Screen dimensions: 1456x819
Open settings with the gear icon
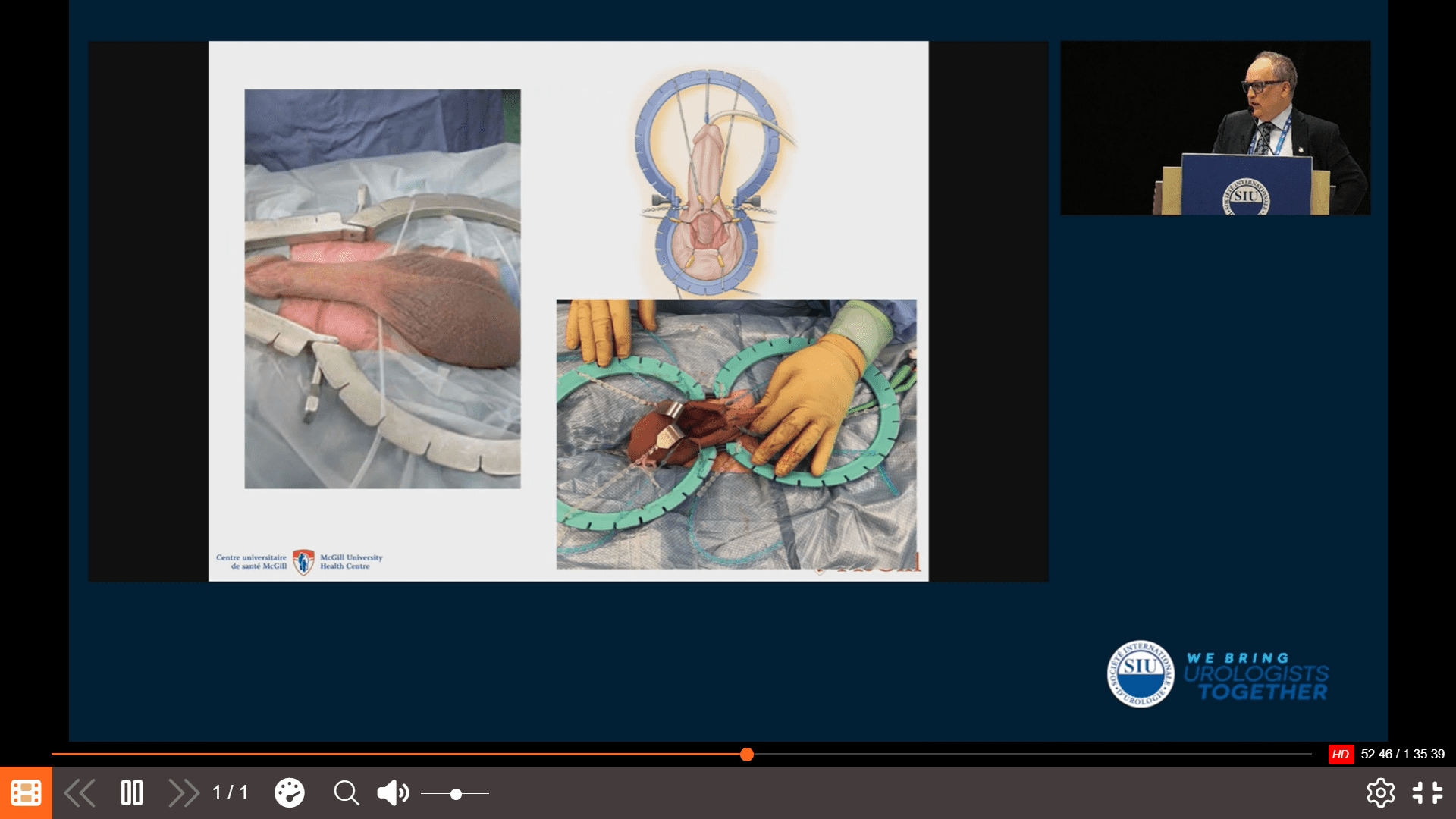pyautogui.click(x=1380, y=793)
